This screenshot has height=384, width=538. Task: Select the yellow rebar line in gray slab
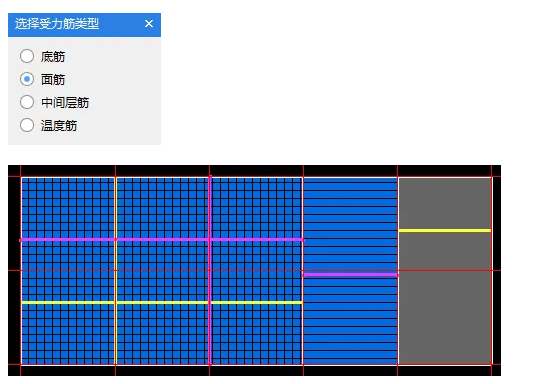(445, 231)
